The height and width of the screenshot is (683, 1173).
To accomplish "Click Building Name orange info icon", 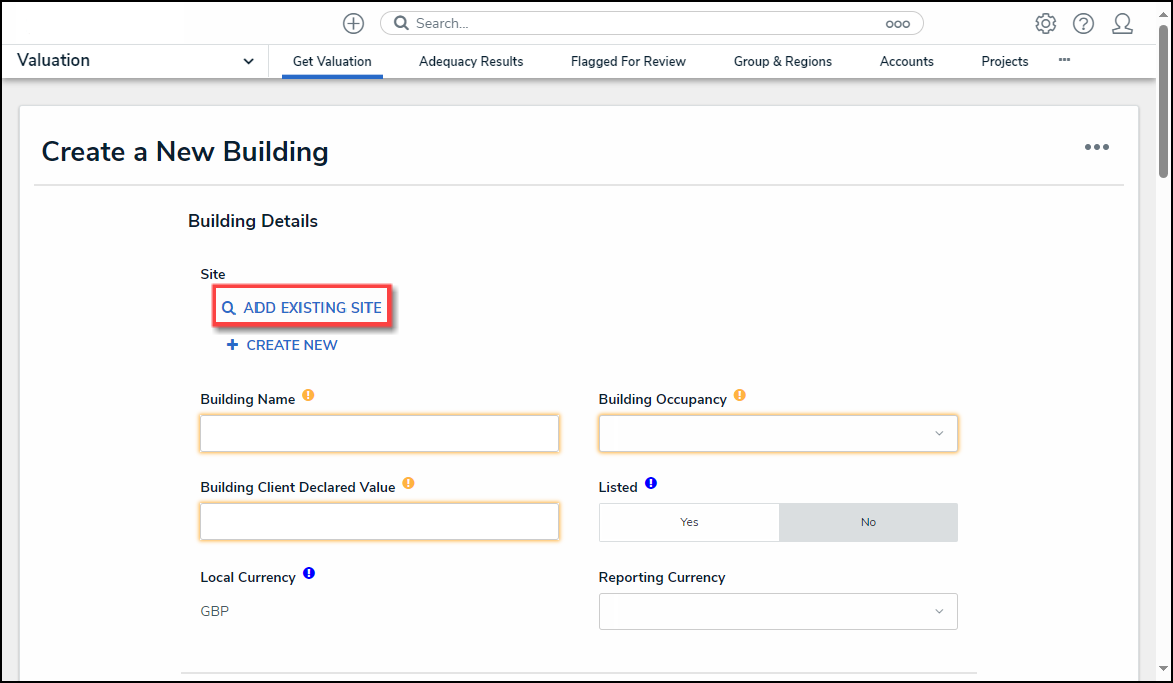I will tap(308, 395).
